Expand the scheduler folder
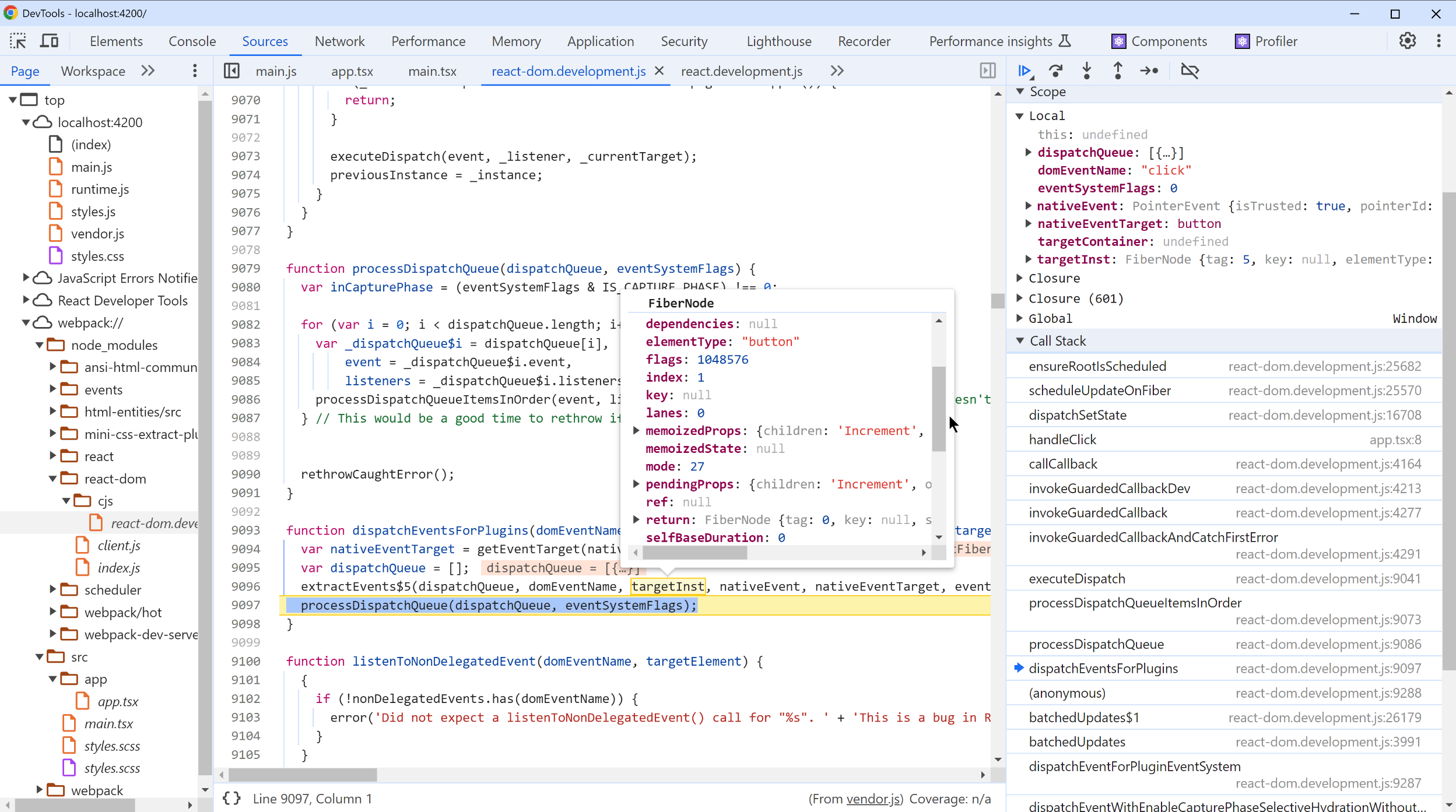 point(52,590)
